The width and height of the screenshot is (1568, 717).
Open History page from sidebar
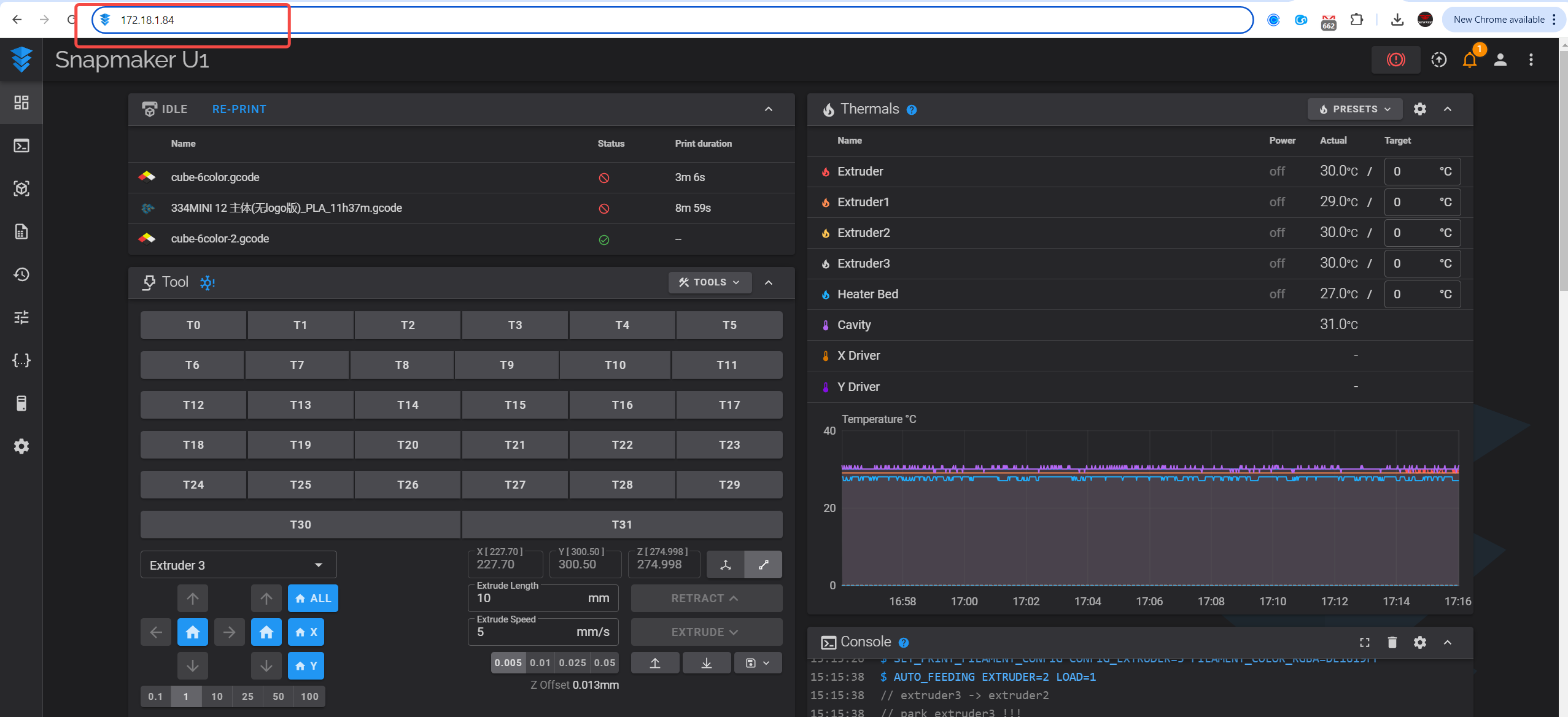pos(21,274)
